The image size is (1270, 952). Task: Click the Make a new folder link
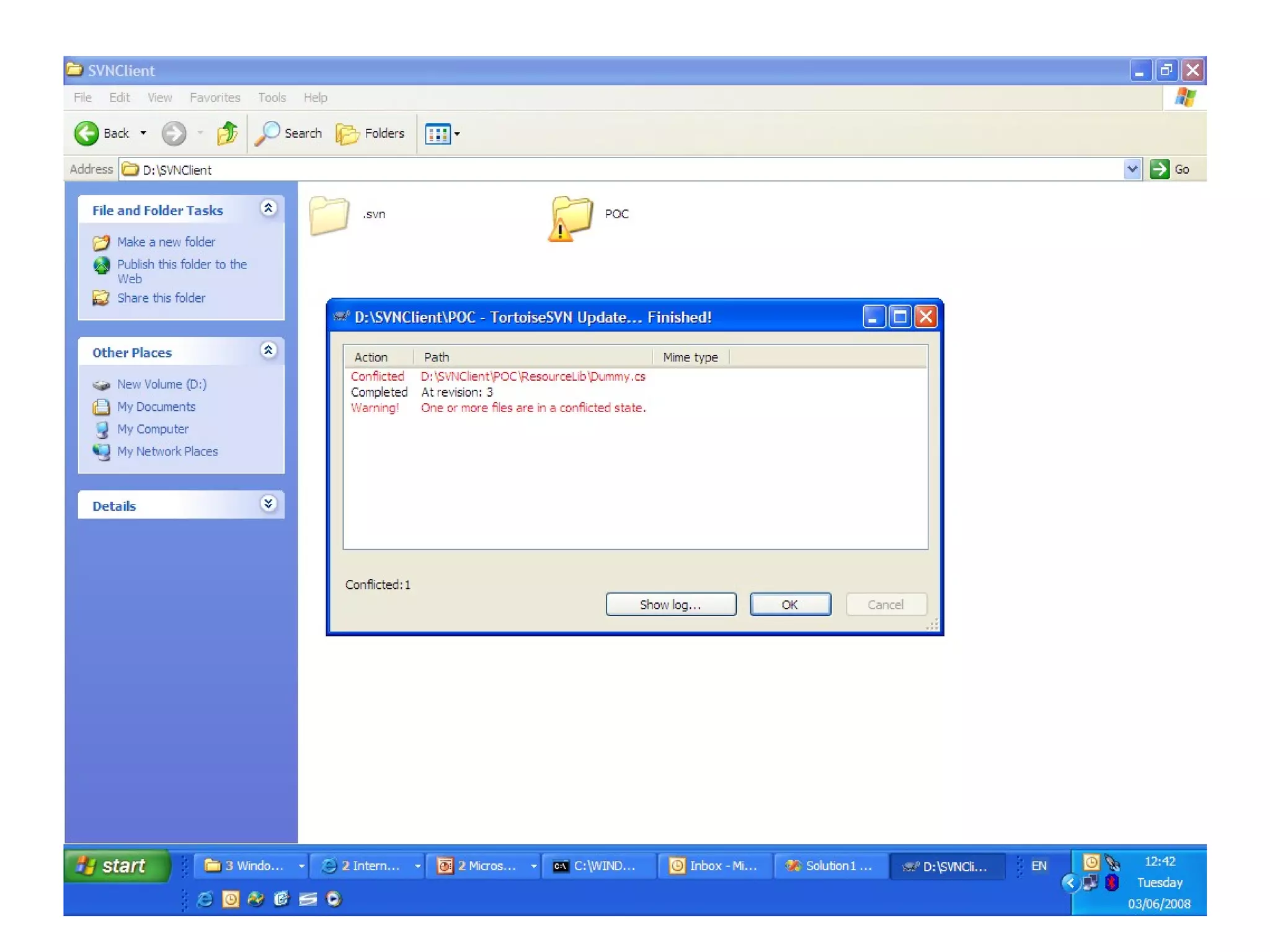click(166, 242)
